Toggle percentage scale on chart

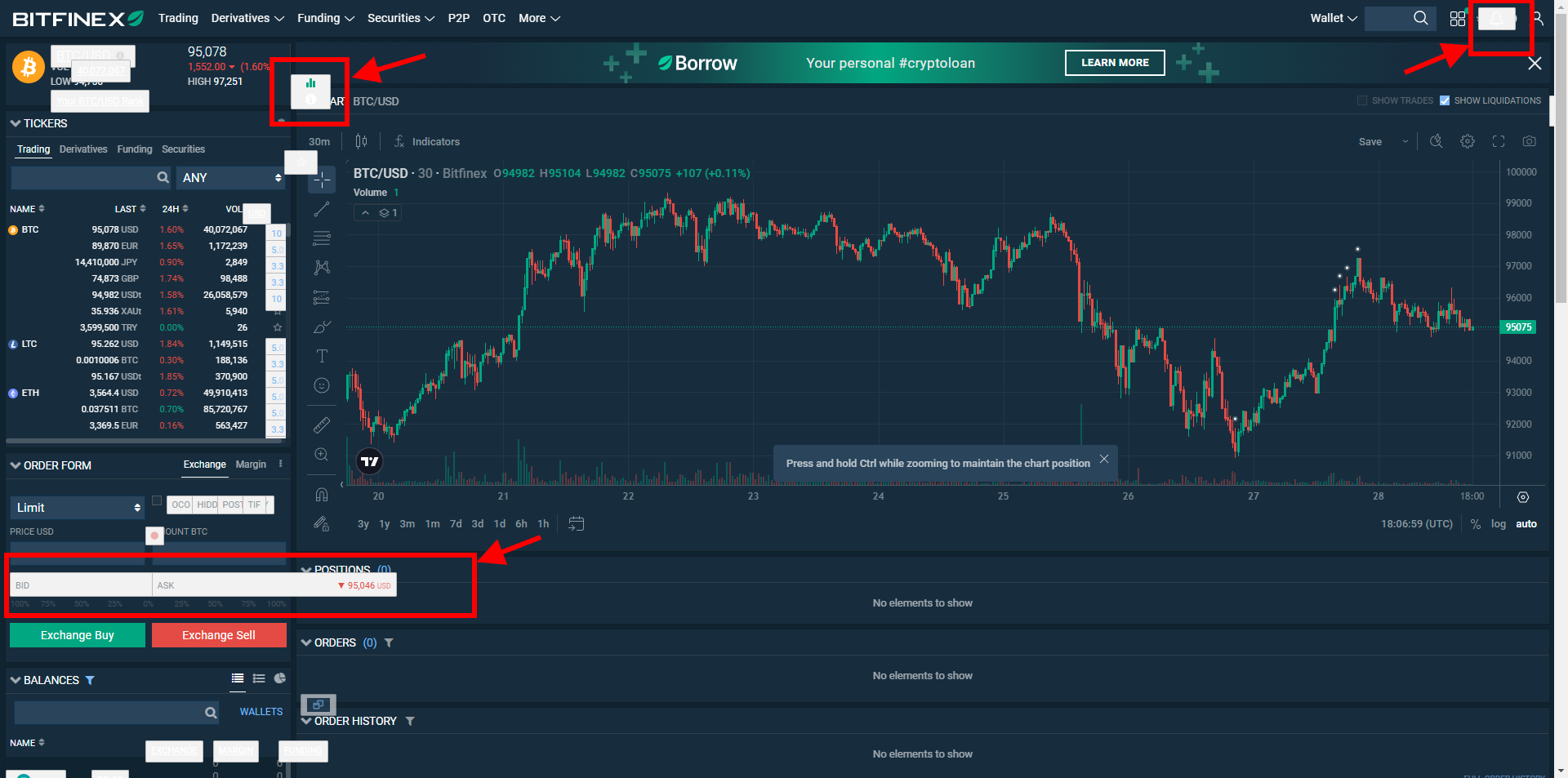click(1476, 524)
